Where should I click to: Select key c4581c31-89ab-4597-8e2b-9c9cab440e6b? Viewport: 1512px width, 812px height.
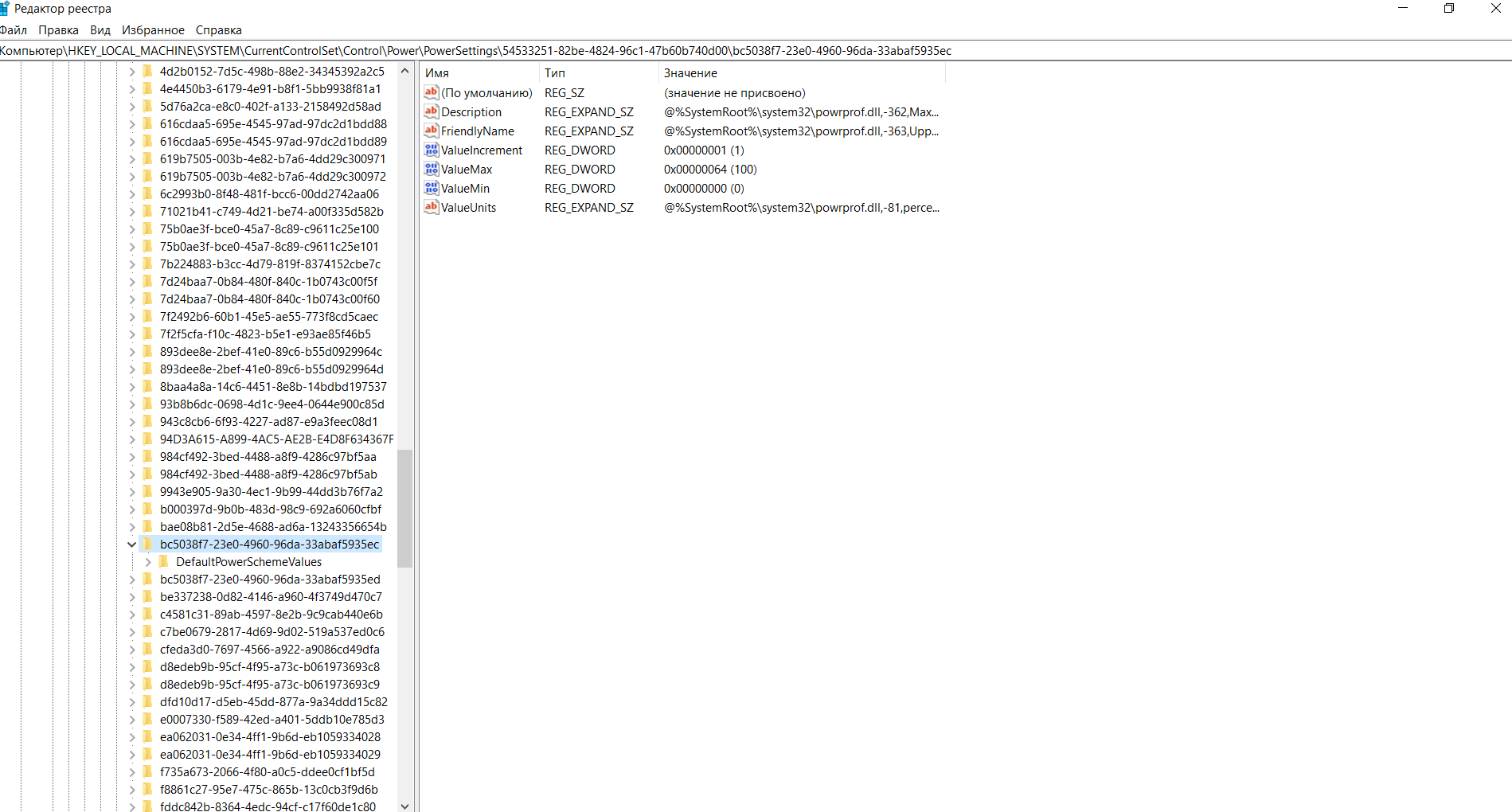(x=271, y=614)
